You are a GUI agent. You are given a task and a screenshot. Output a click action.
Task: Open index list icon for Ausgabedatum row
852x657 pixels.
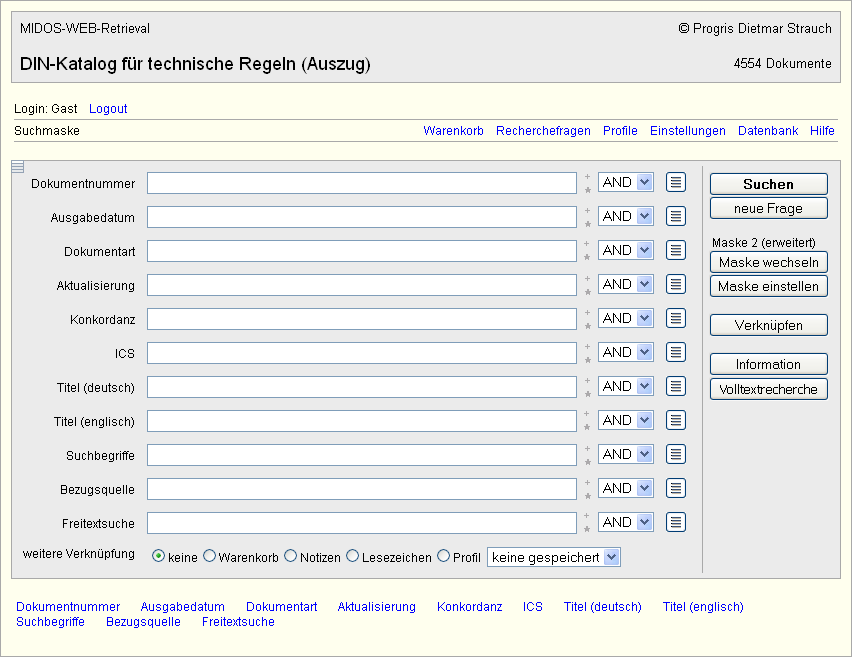(676, 216)
